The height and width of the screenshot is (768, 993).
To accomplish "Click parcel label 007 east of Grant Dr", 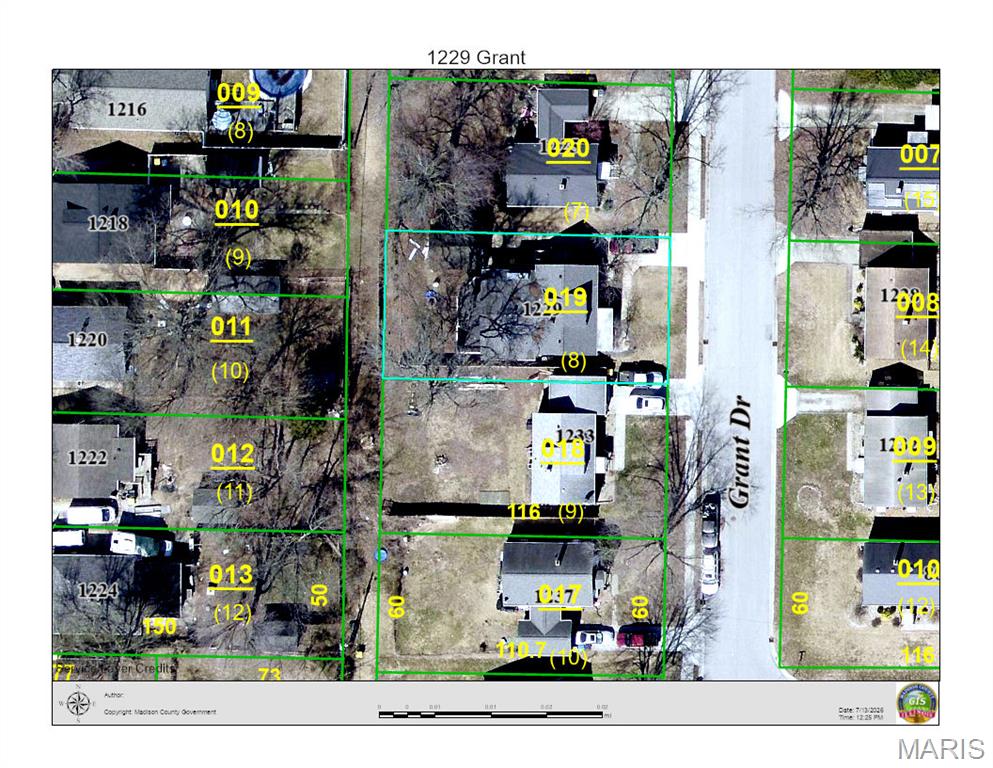I will coord(920,154).
